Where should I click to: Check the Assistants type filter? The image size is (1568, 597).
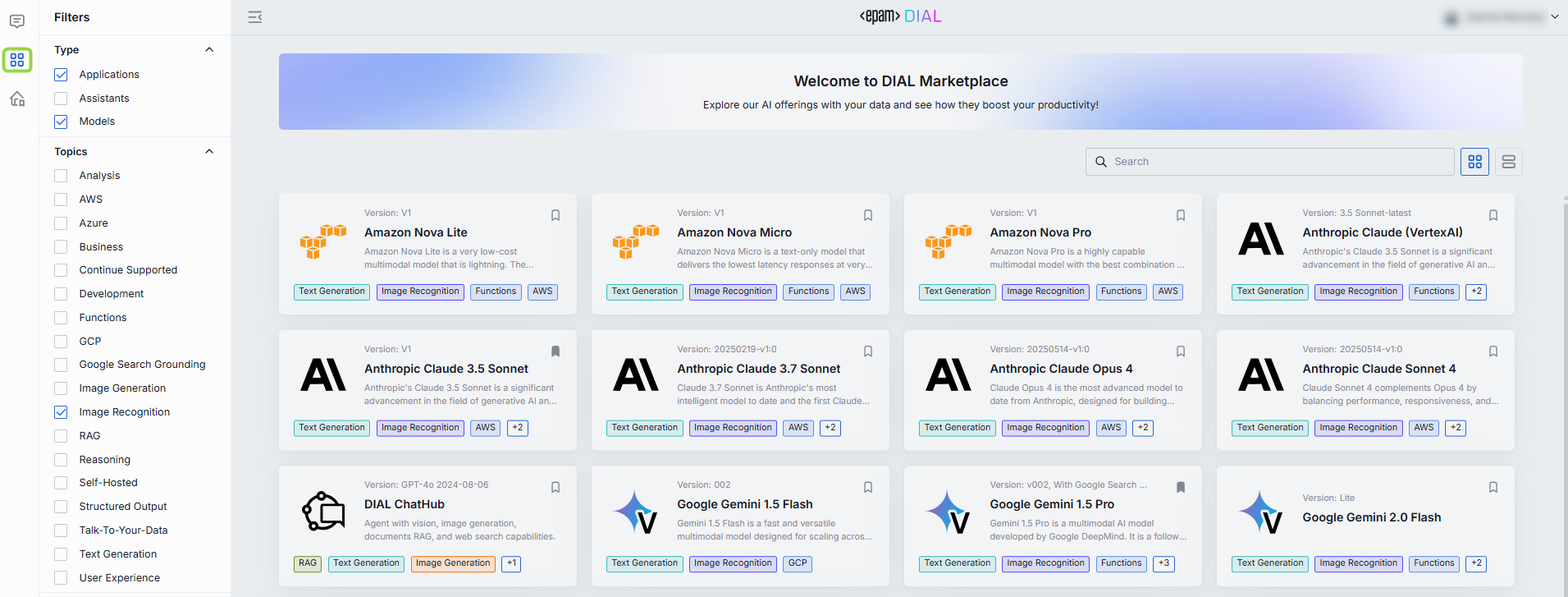(61, 99)
